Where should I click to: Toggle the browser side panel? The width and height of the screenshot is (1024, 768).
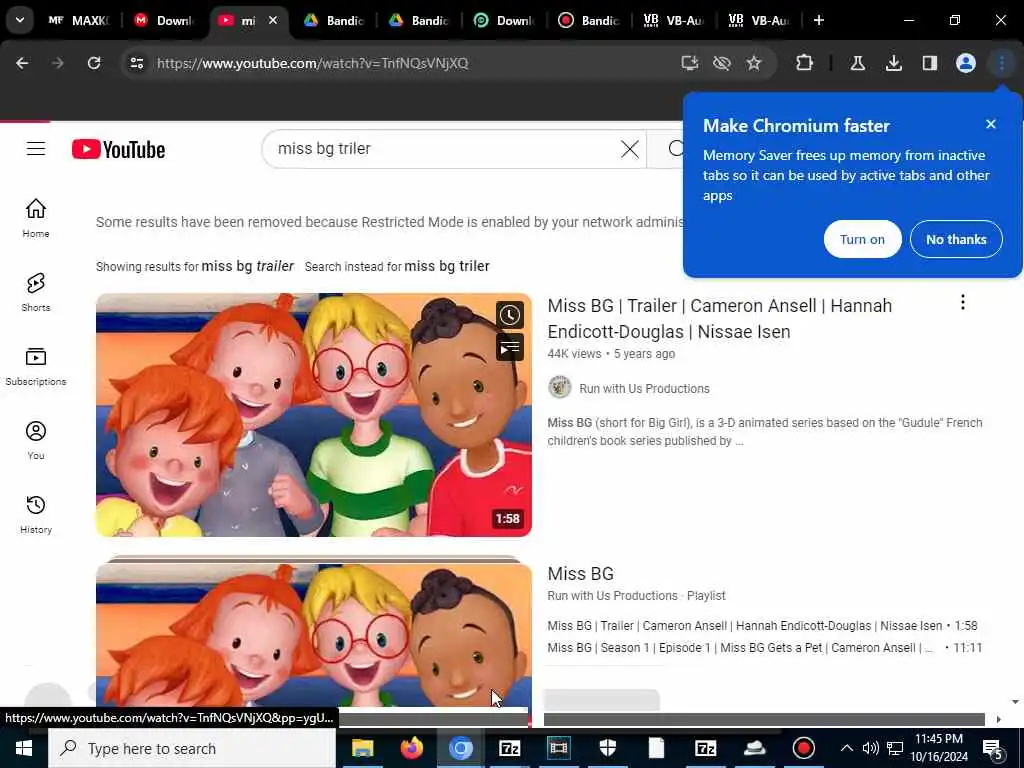click(x=929, y=63)
